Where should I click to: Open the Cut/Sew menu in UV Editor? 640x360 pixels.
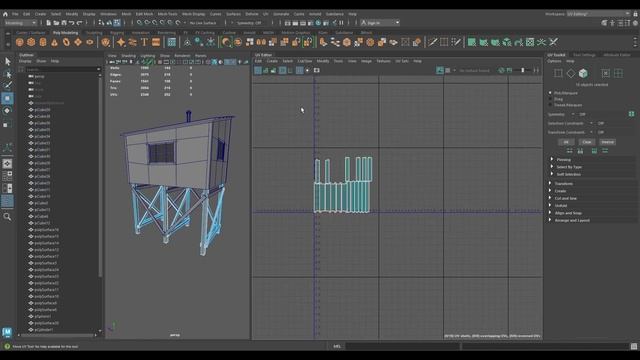pyautogui.click(x=304, y=61)
